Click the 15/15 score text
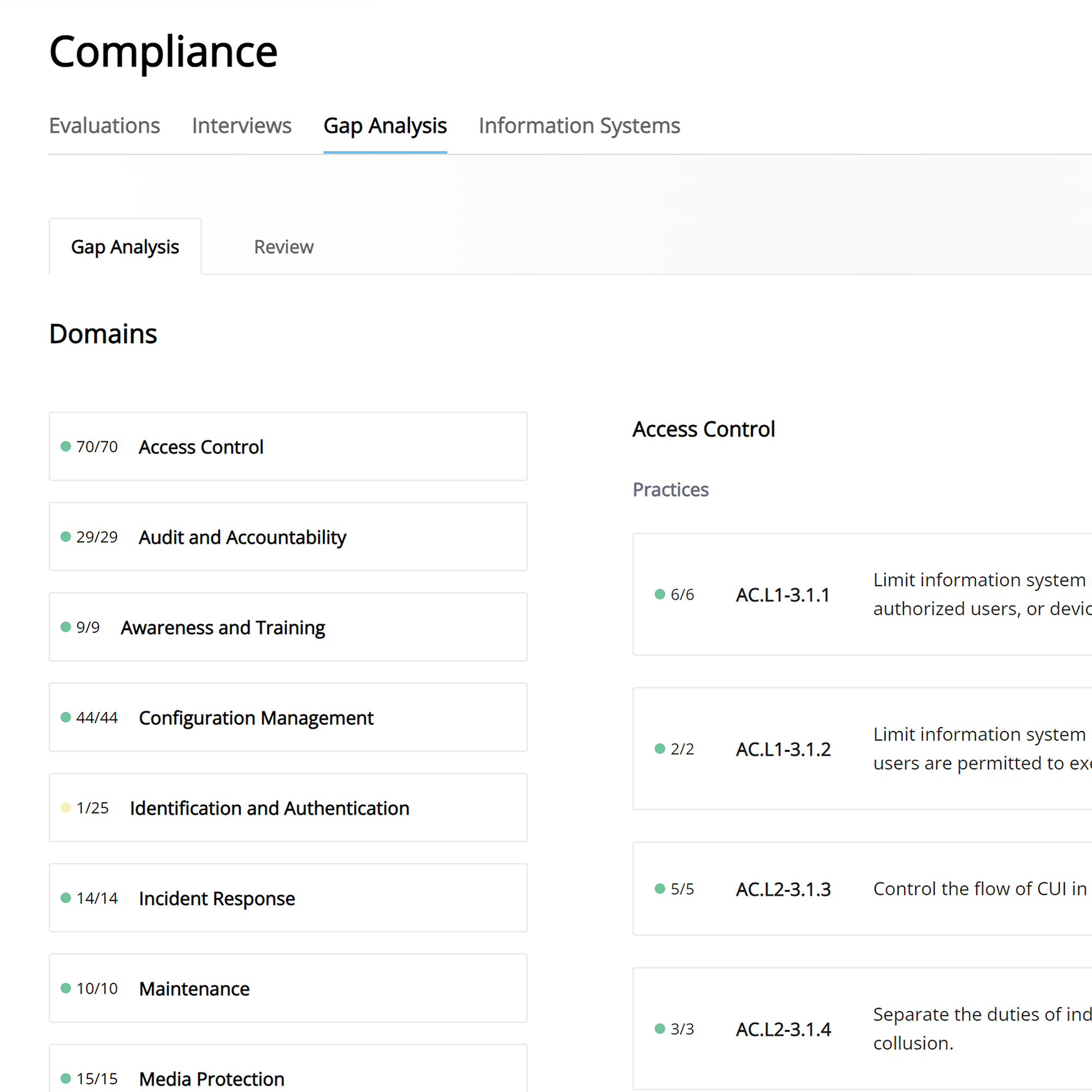Viewport: 1092px width, 1092px height. (x=97, y=1078)
